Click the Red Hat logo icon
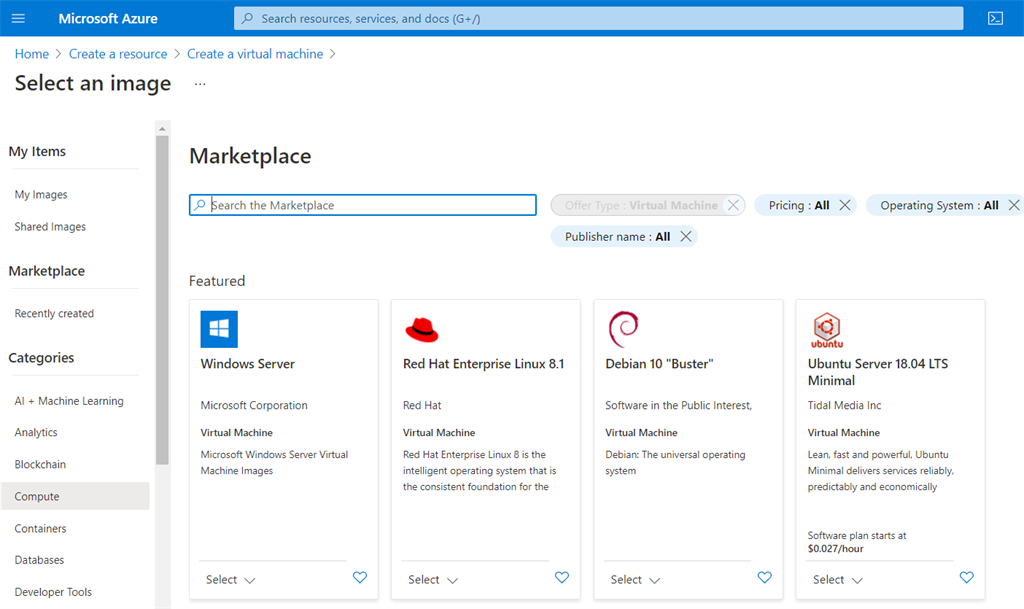Image resolution: width=1024 pixels, height=609 pixels. [x=422, y=329]
